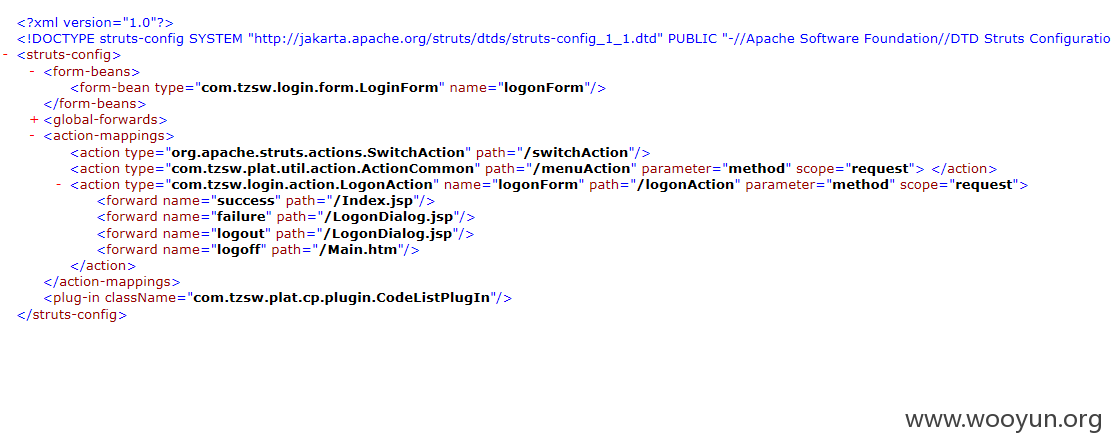Click the logoff forward name
This screenshot has width=1111, height=448.
pyautogui.click(x=237, y=250)
